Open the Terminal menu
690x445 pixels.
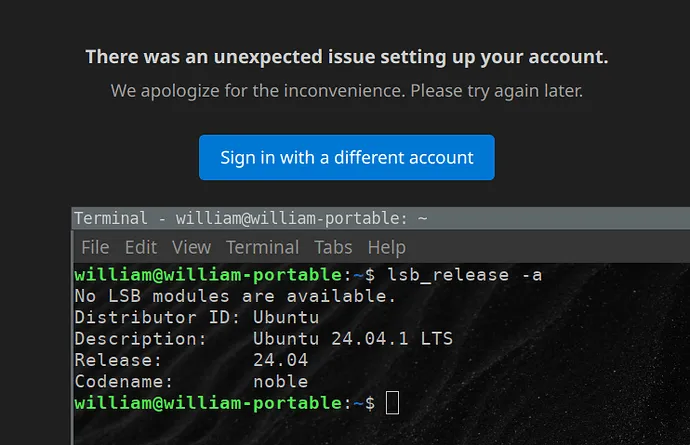click(262, 247)
